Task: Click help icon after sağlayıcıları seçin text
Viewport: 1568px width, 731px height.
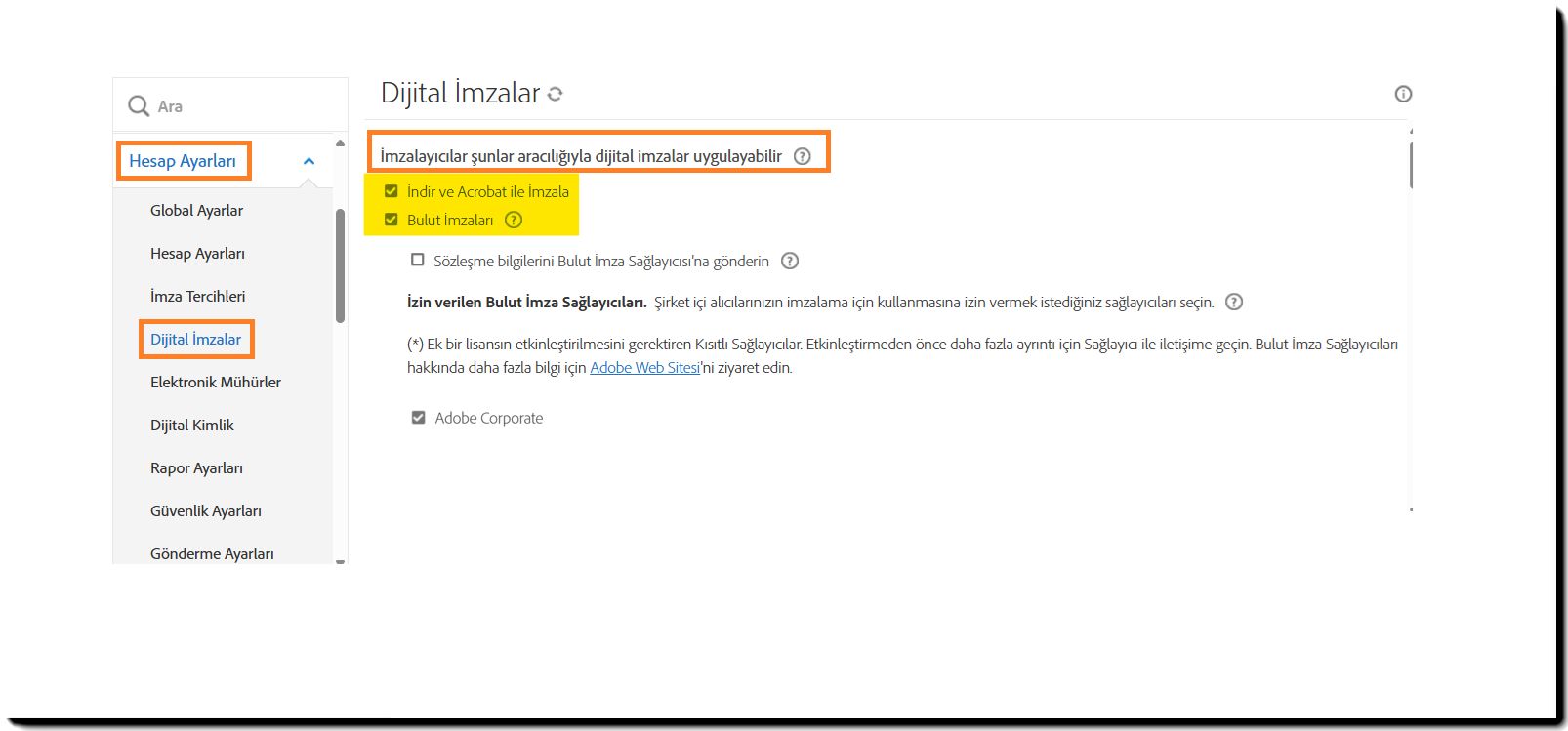Action: [1234, 302]
